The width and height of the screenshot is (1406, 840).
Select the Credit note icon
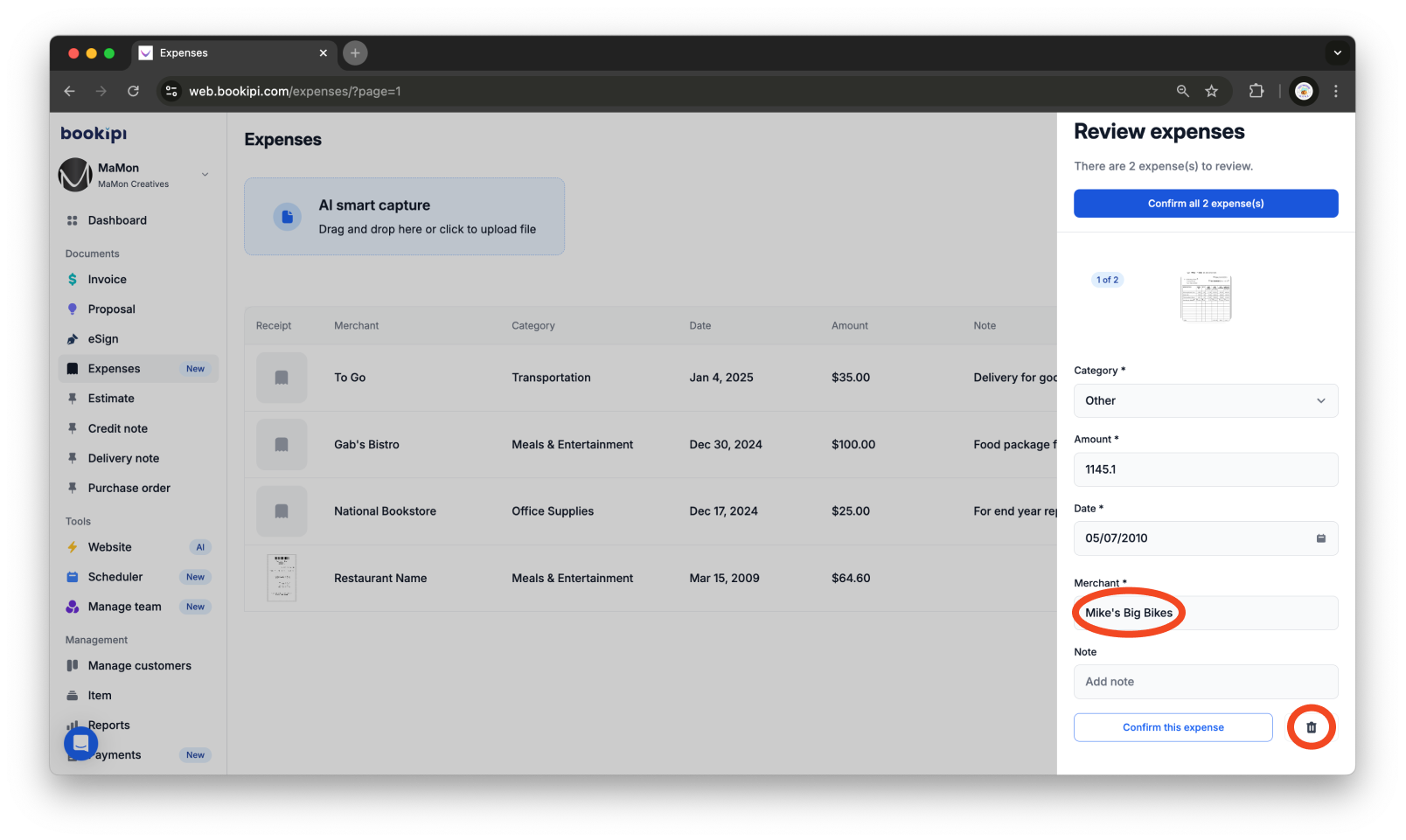73,428
